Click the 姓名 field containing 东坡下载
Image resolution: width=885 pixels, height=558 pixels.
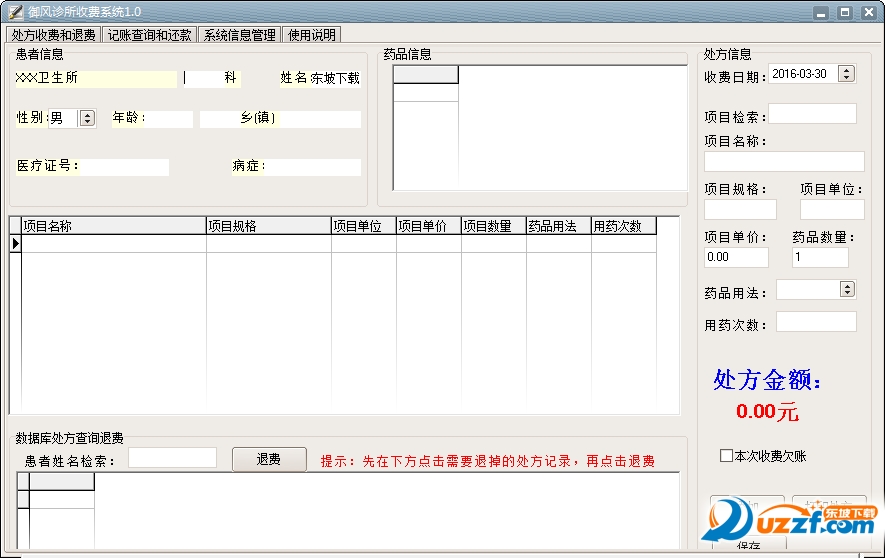(x=335, y=78)
